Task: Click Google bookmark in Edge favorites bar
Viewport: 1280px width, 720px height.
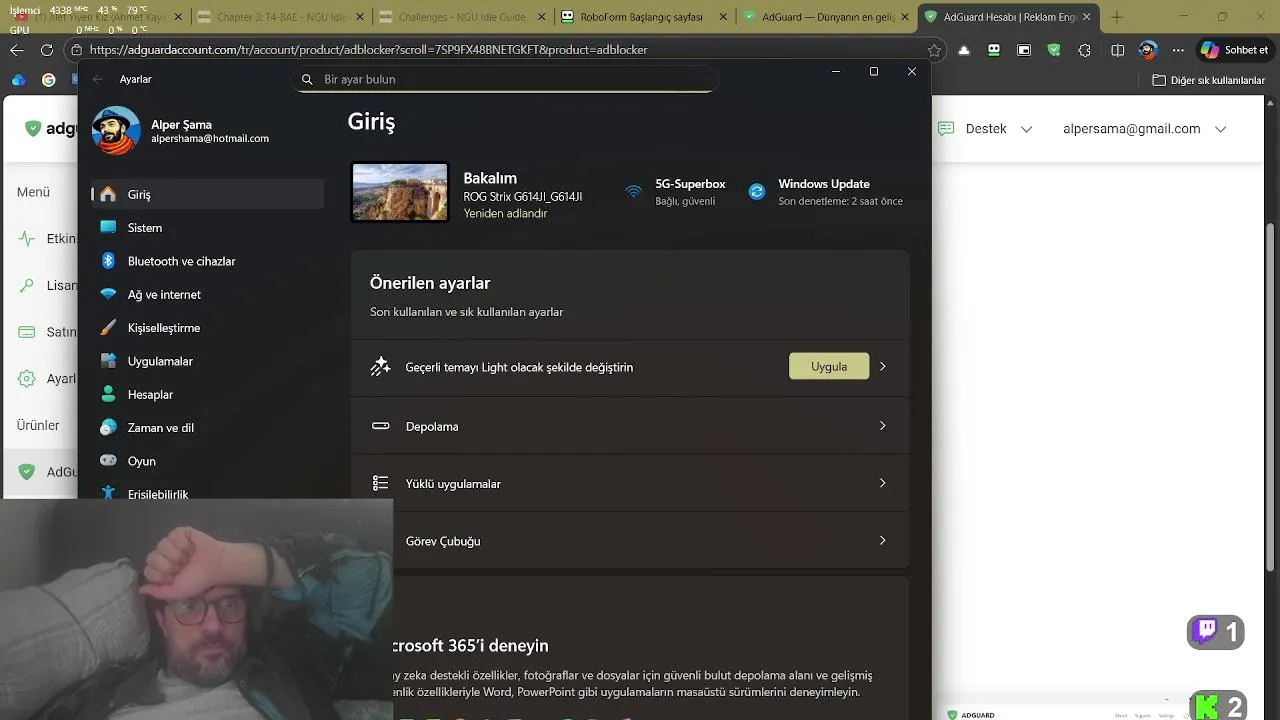Action: (48, 80)
